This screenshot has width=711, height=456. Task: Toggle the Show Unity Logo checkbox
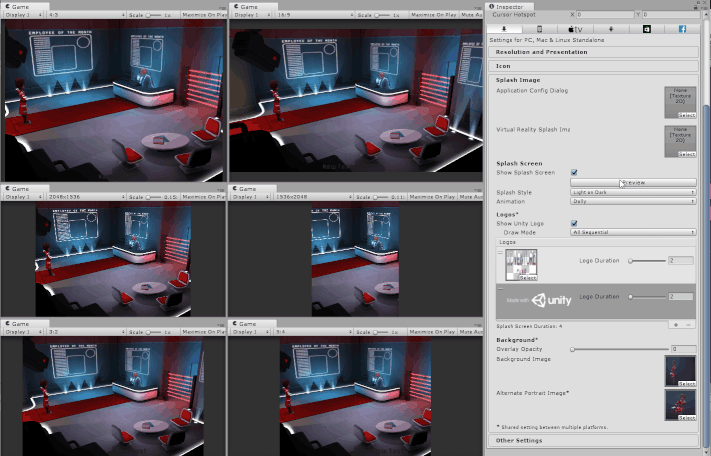[574, 223]
